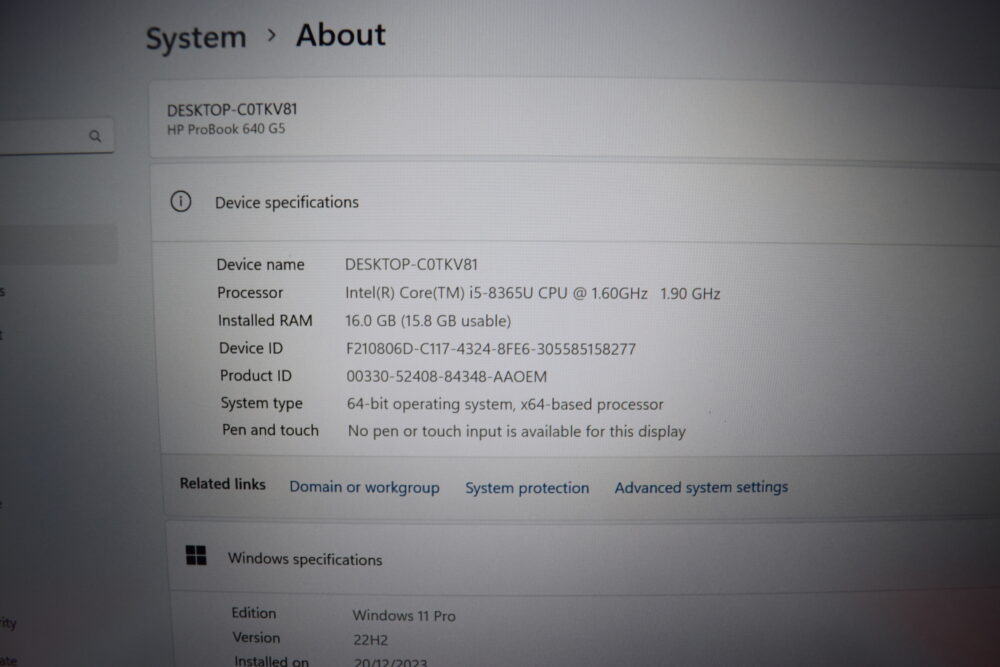Focus the Settings search box

pyautogui.click(x=56, y=136)
